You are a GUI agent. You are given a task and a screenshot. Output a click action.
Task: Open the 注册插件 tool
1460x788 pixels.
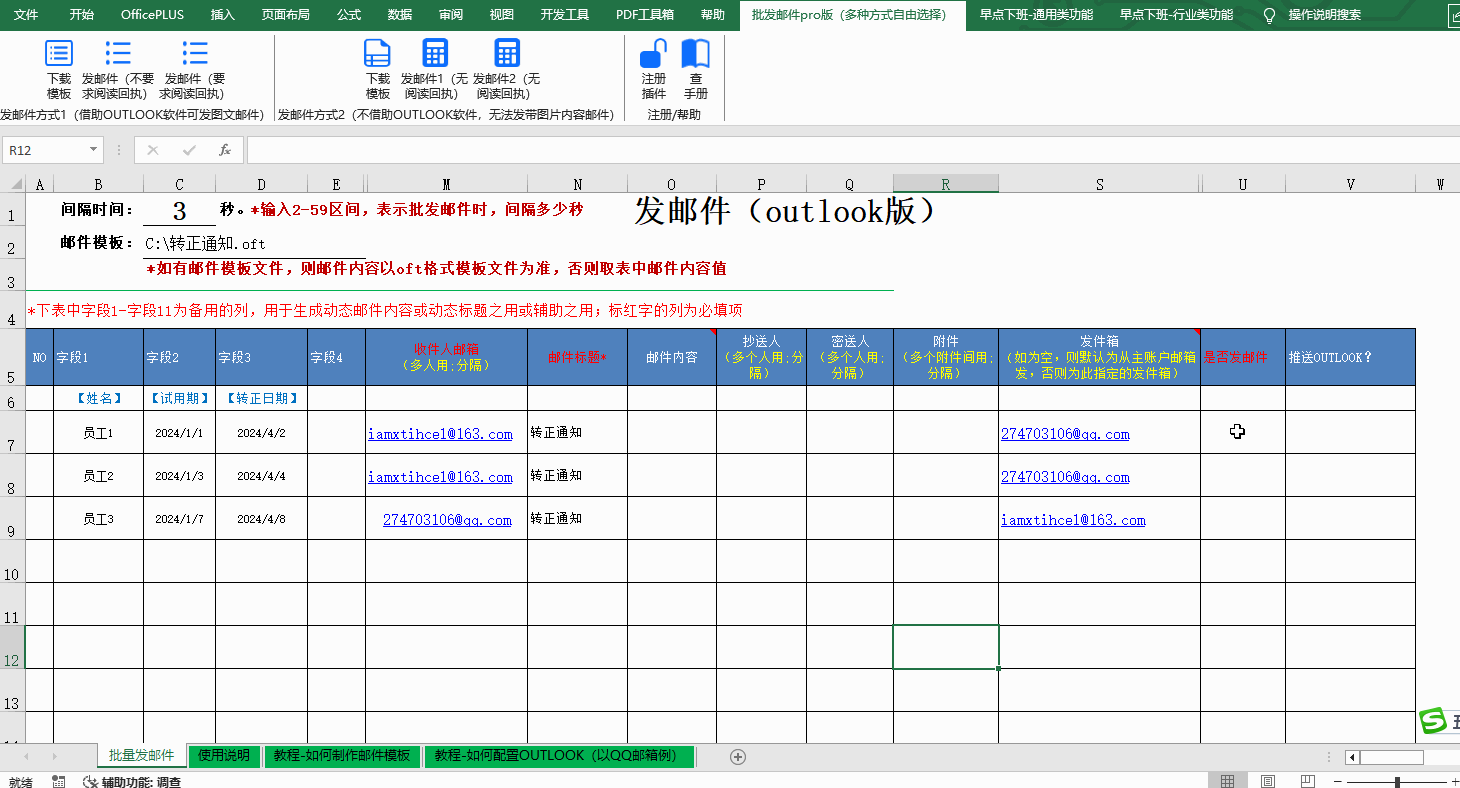point(653,68)
